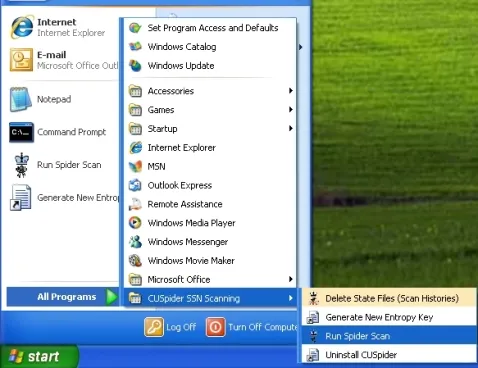Click Remote Assistance text
Viewport: 478px width, 368px height.
click(185, 204)
